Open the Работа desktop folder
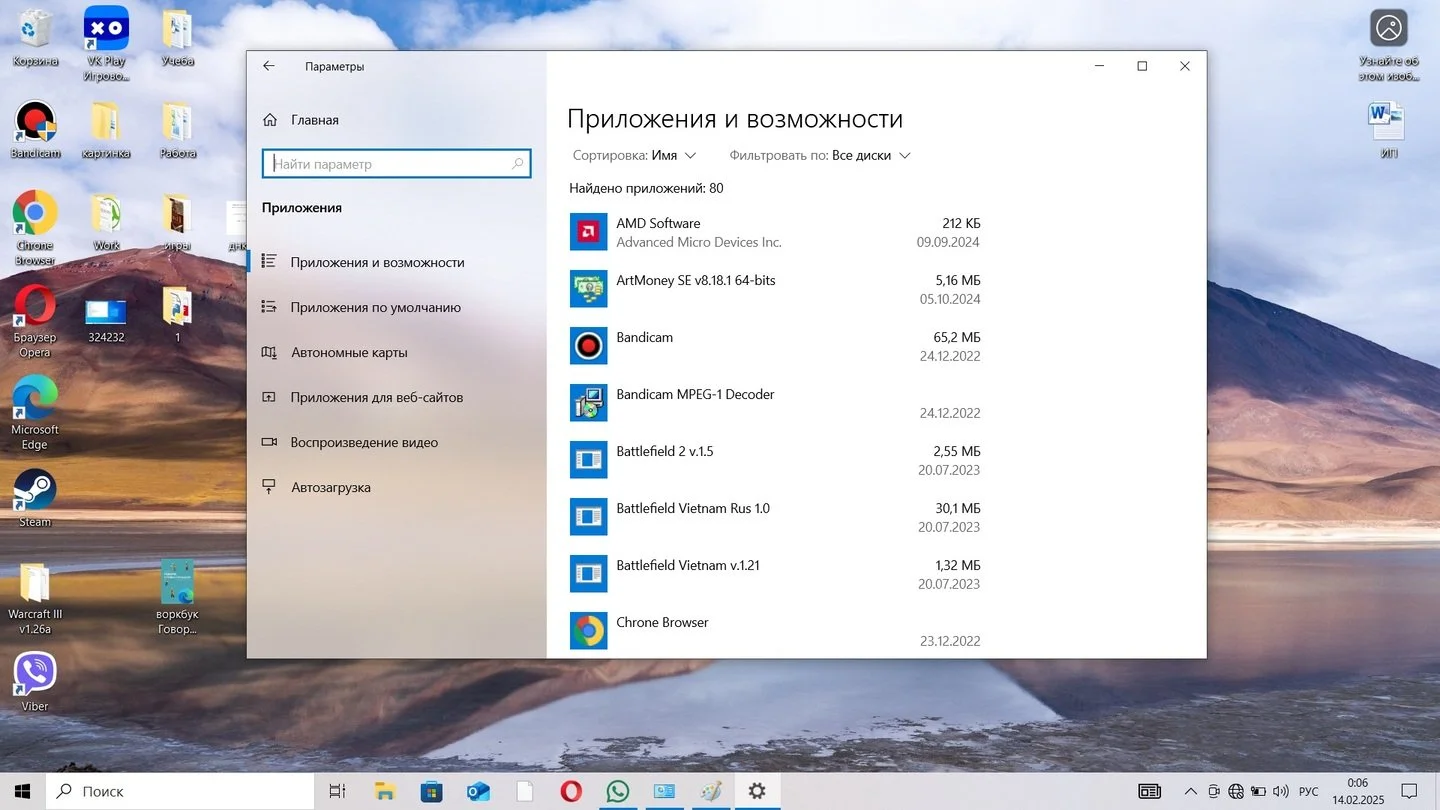This screenshot has height=810, width=1440. [177, 130]
